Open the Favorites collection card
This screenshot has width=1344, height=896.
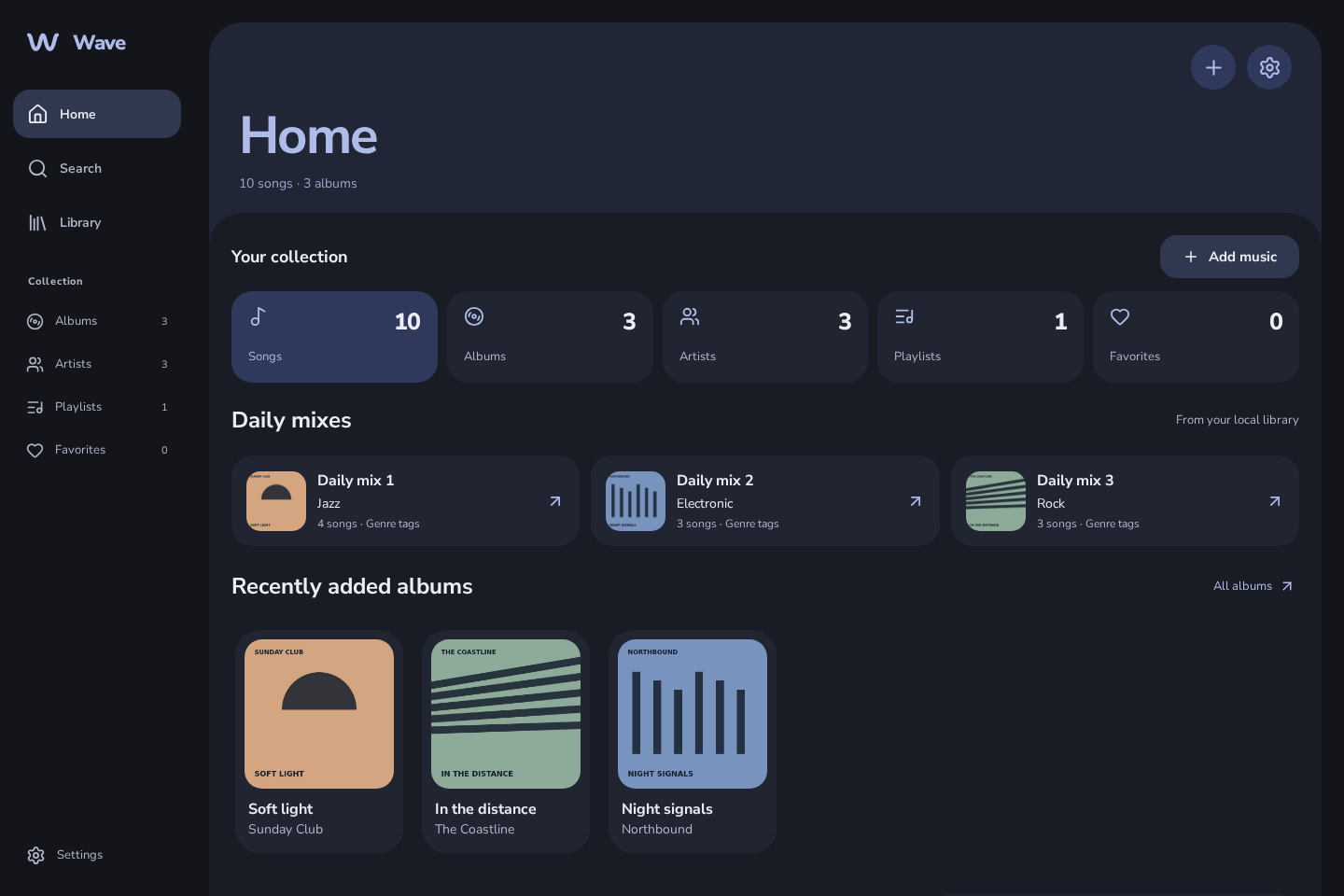click(1196, 337)
